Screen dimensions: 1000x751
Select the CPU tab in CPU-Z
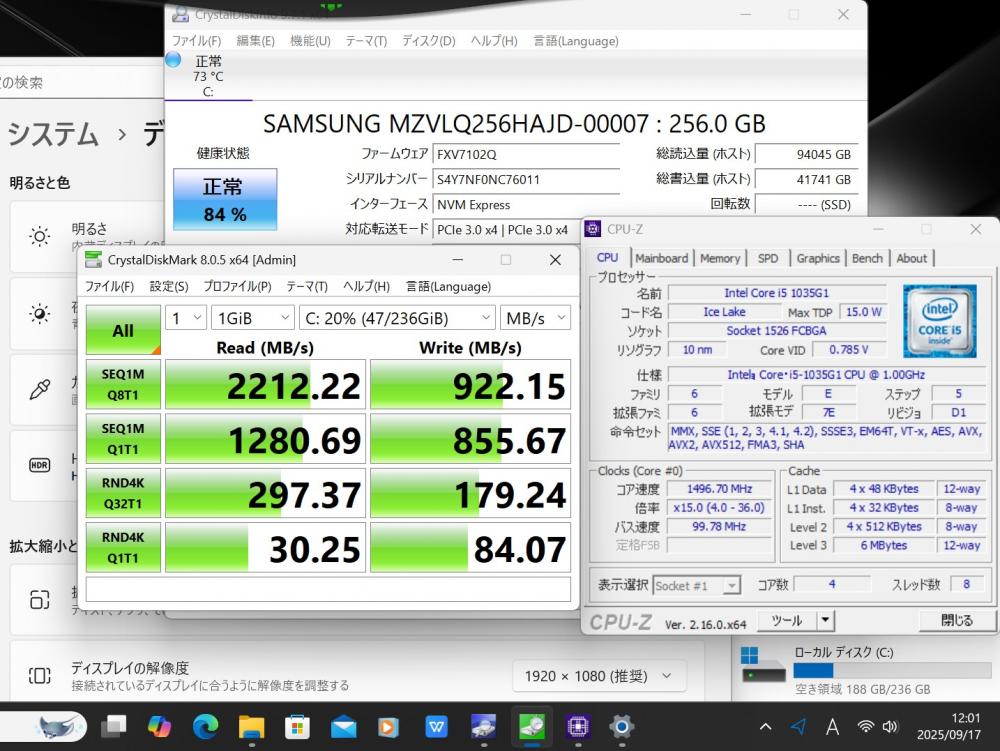click(608, 258)
